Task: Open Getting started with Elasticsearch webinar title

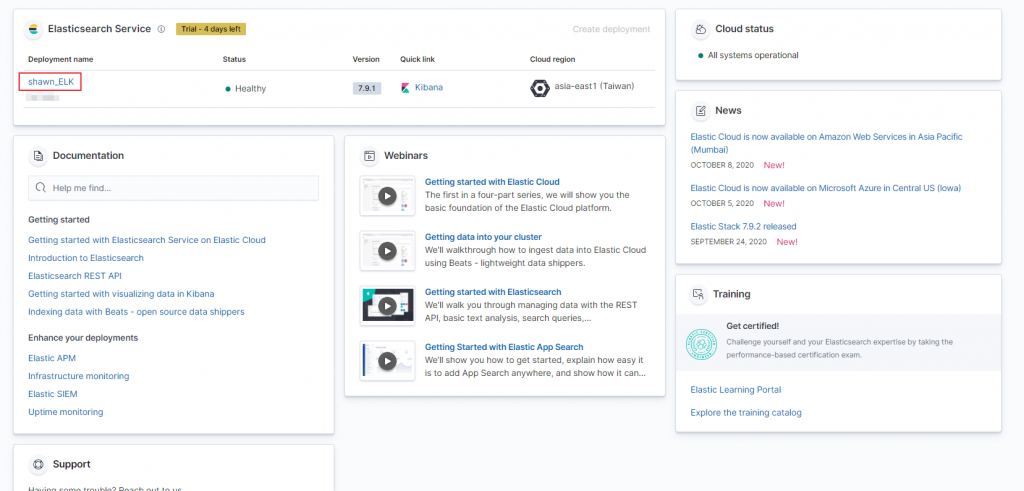Action: point(493,292)
